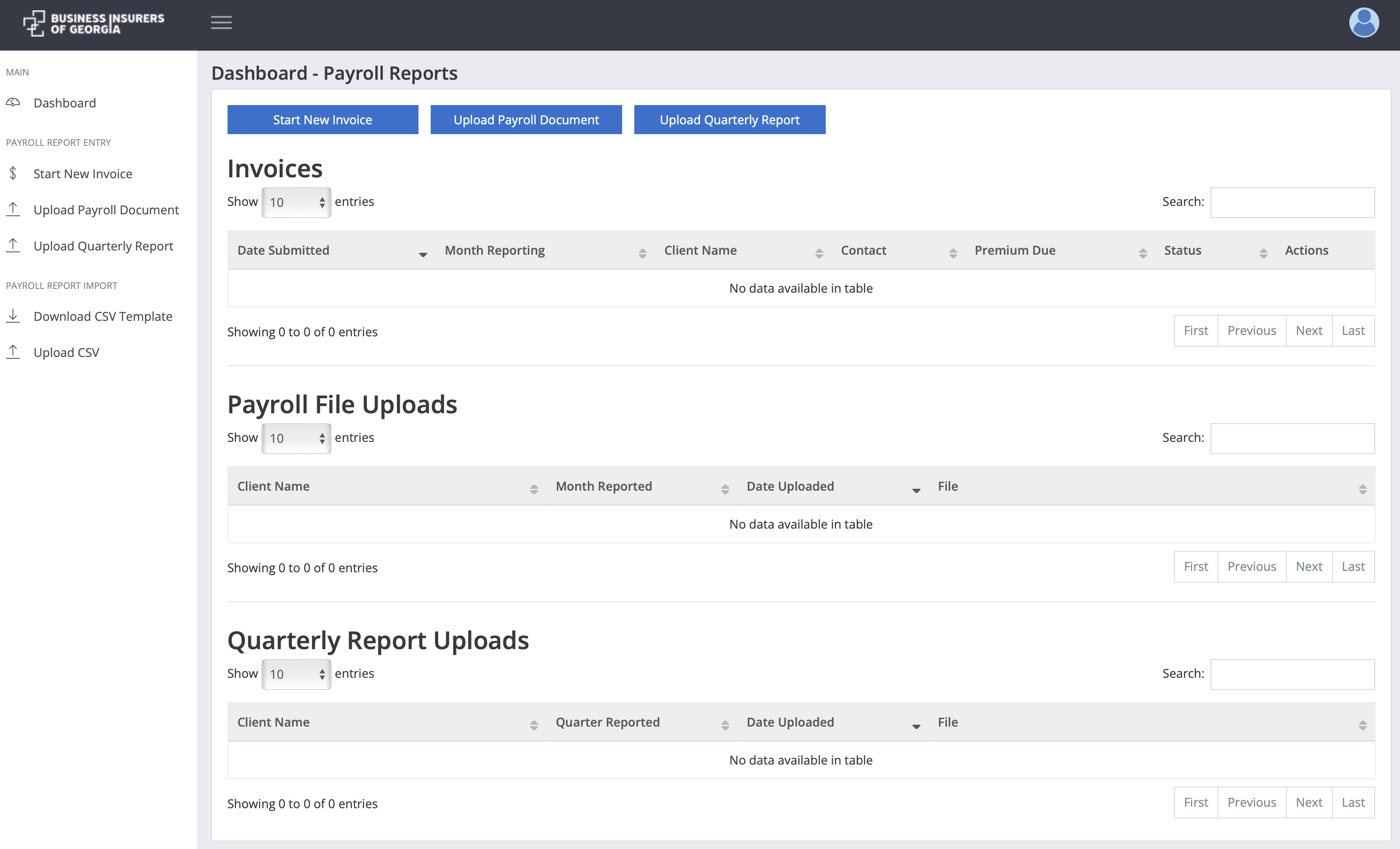
Task: Click the blue Upload Quarterly Report button
Action: pos(730,119)
